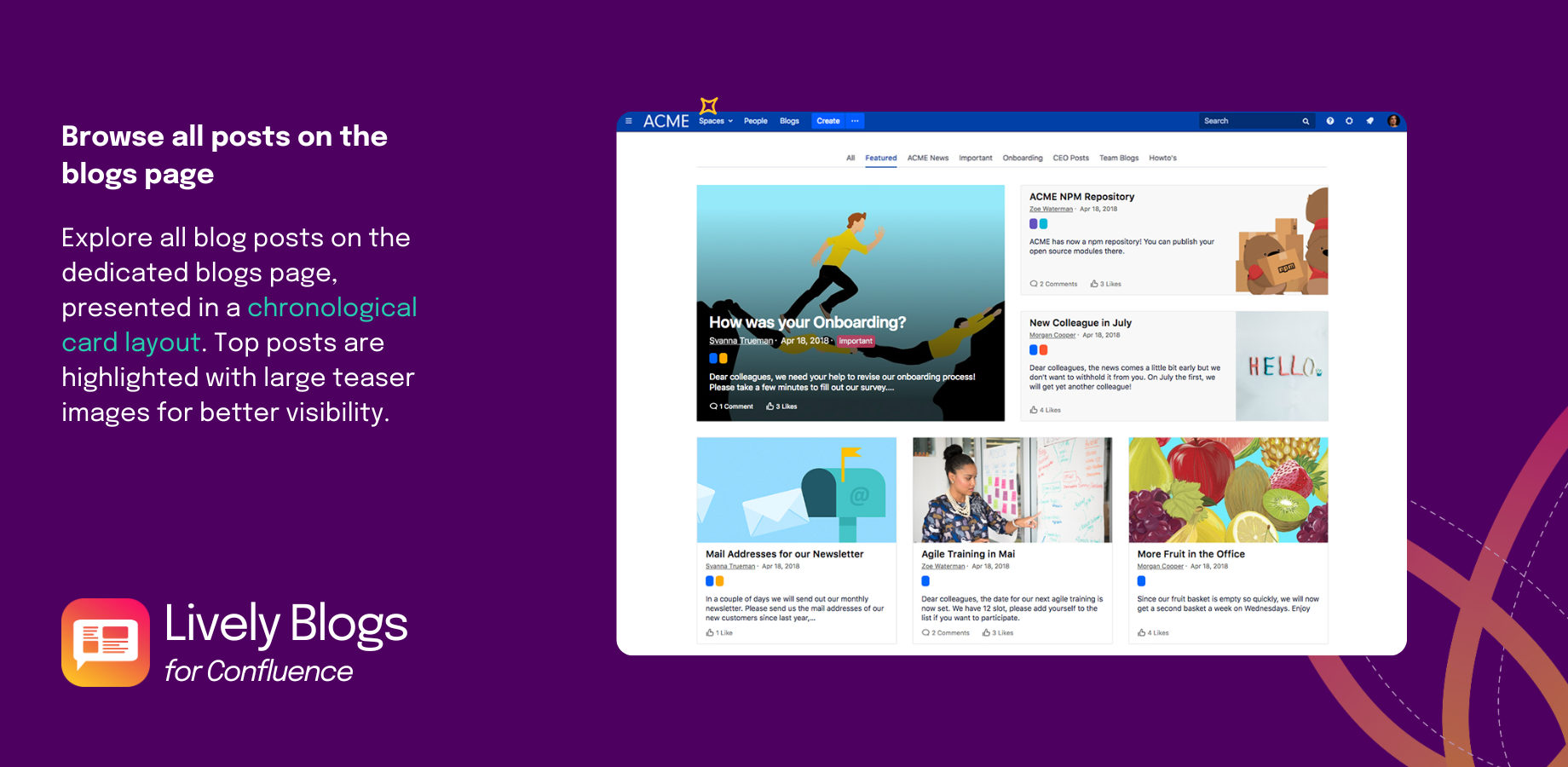Screen dimensions: 1568x767
Task: Click the Lively Blogs app logo icon
Action: (x=106, y=643)
